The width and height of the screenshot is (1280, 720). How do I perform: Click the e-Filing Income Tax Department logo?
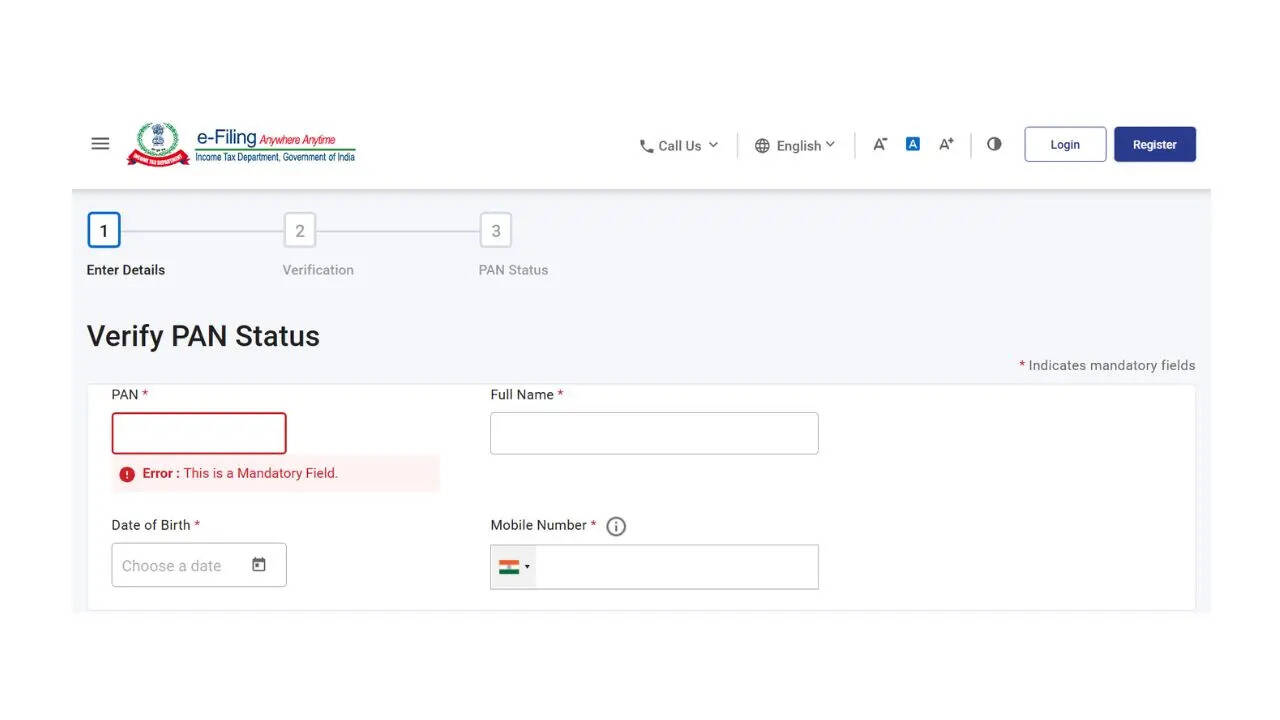241,144
